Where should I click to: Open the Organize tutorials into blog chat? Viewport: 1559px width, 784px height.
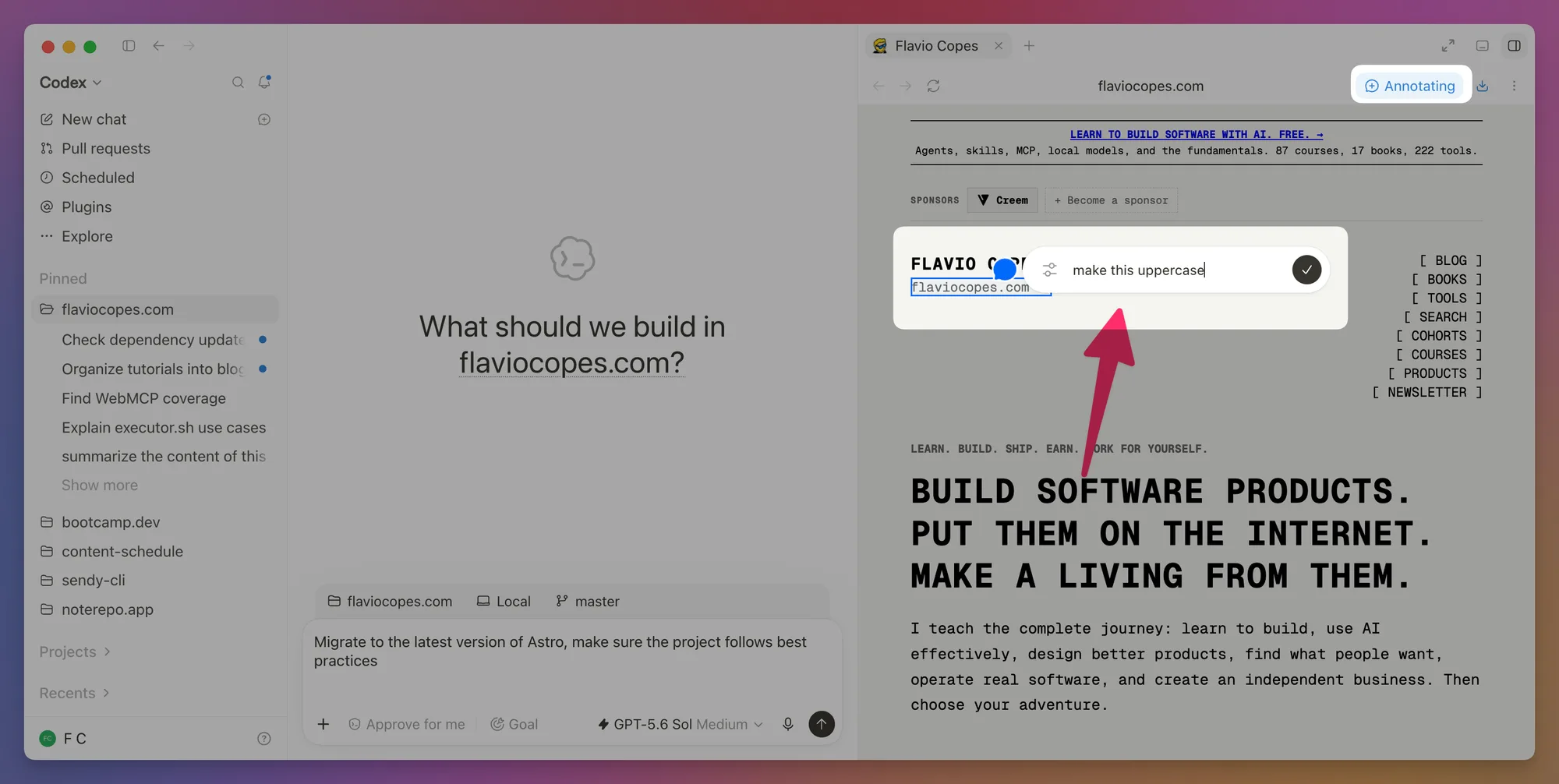155,369
